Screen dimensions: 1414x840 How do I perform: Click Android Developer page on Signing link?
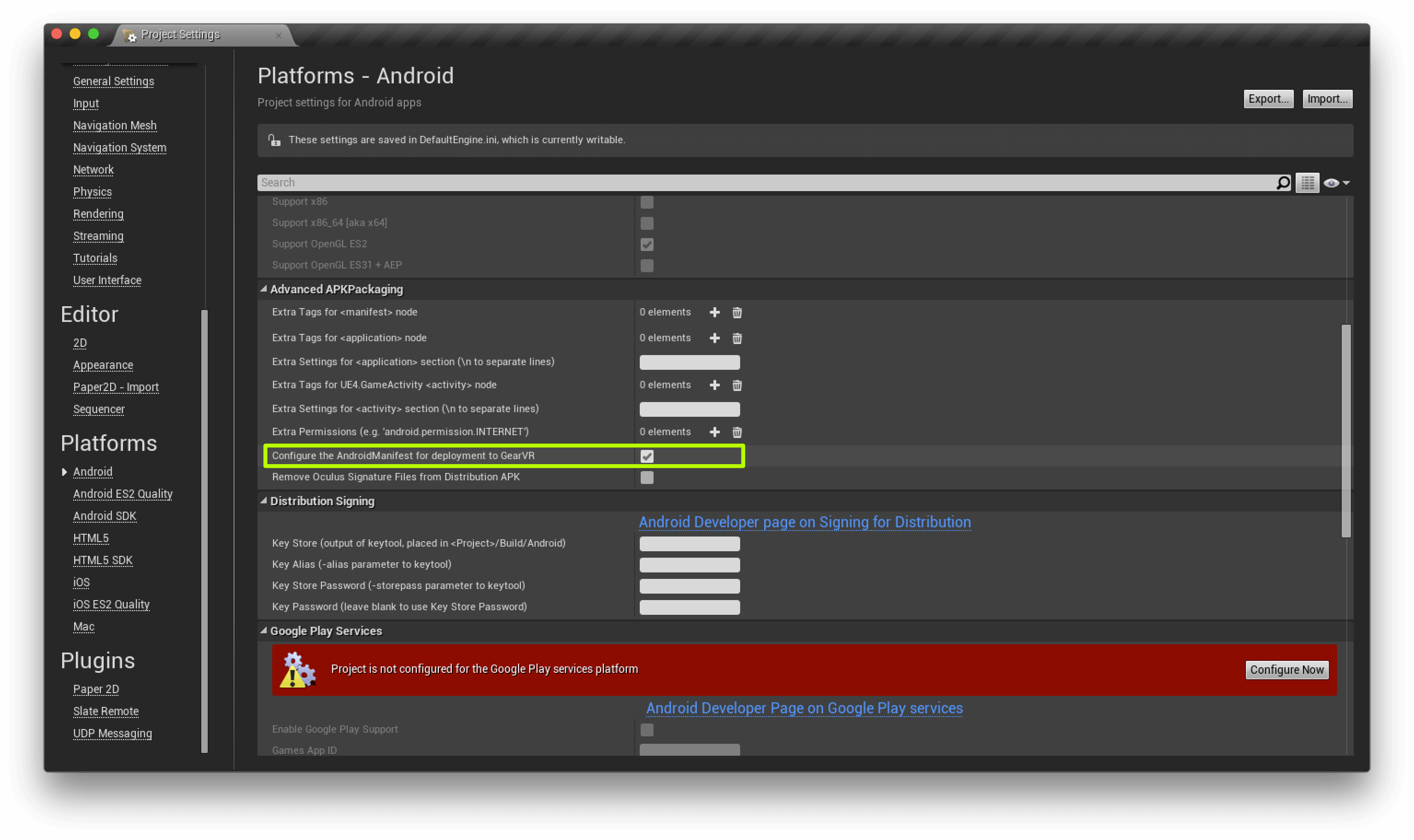[805, 521]
